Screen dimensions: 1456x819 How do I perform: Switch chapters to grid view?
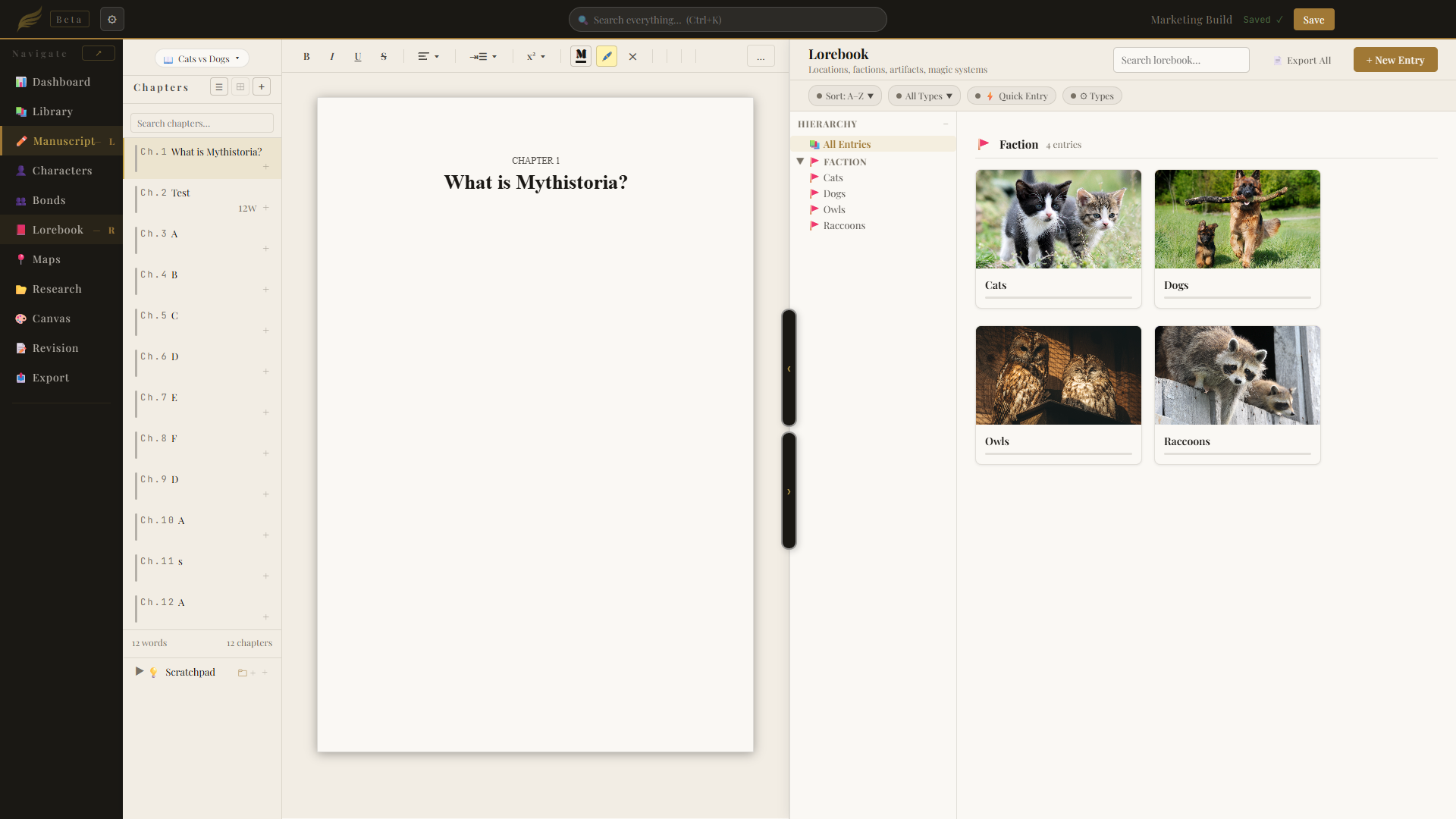[240, 87]
